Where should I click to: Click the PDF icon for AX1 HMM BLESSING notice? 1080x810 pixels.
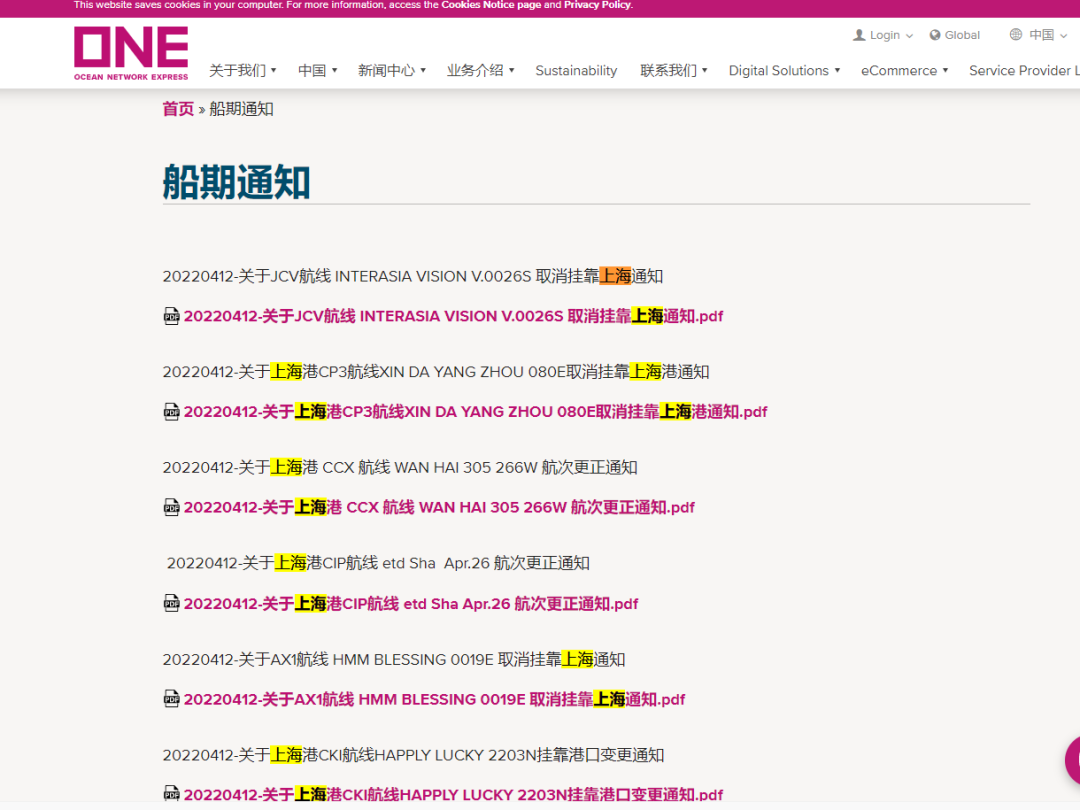(171, 699)
